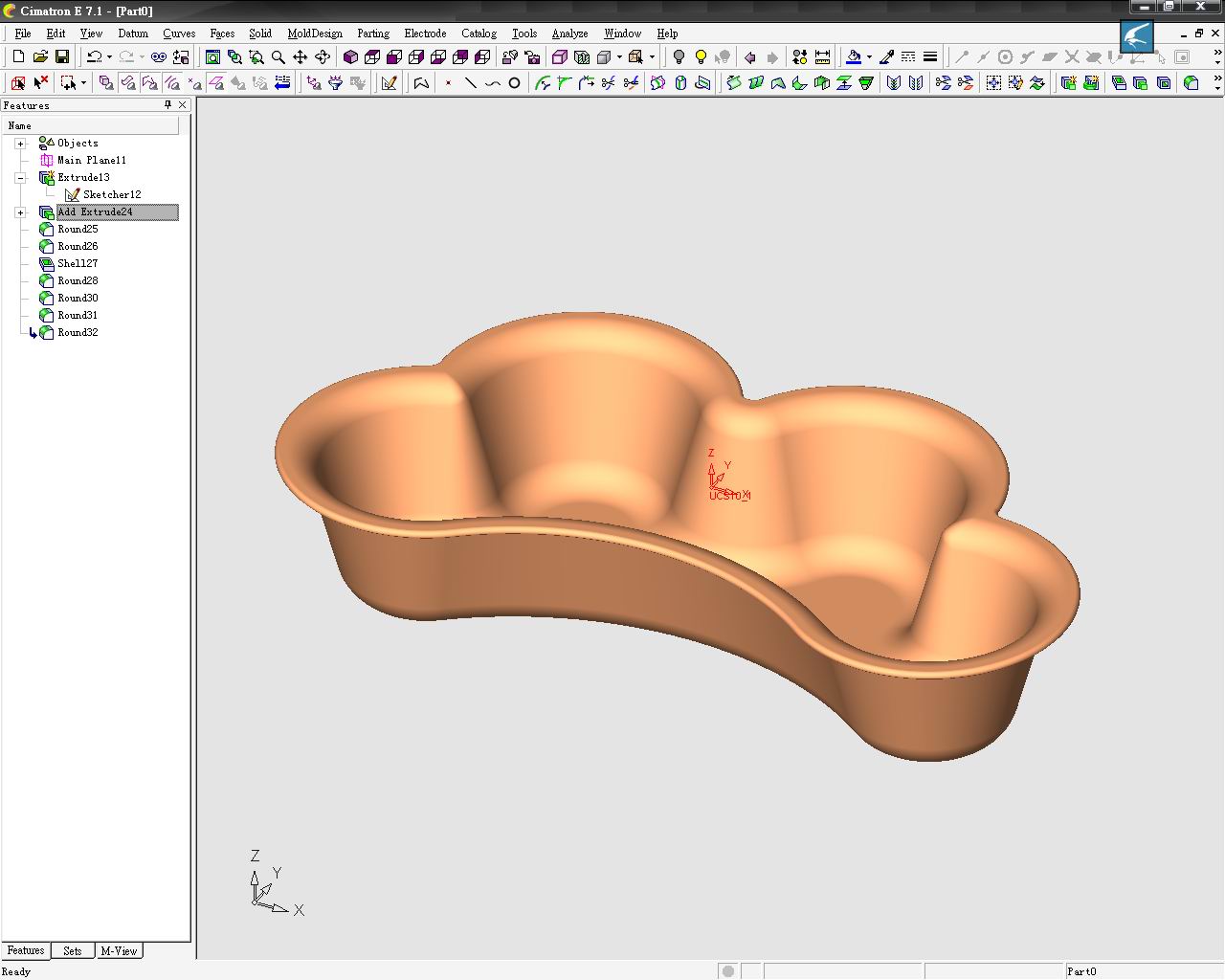Select the Rotate view tool
The height and width of the screenshot is (980, 1225).
[323, 57]
